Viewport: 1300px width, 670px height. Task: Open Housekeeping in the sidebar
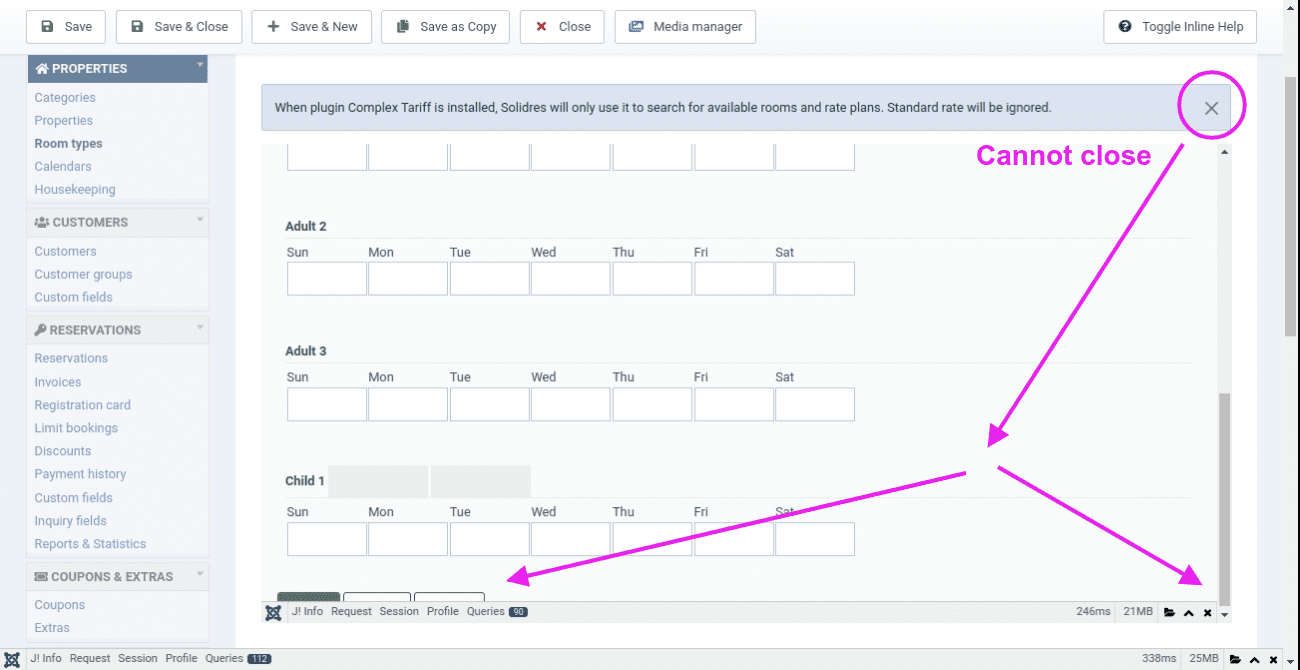coord(75,189)
